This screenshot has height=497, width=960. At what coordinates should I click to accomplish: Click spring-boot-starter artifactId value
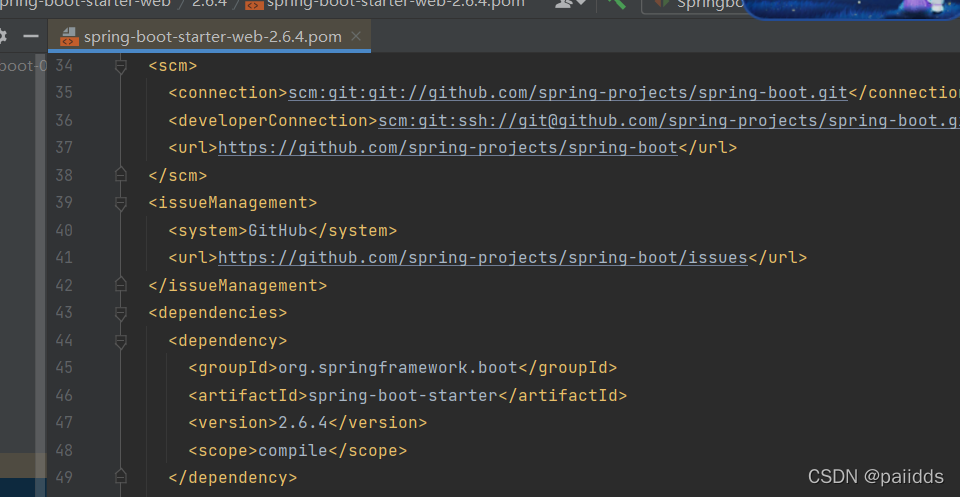click(402, 395)
